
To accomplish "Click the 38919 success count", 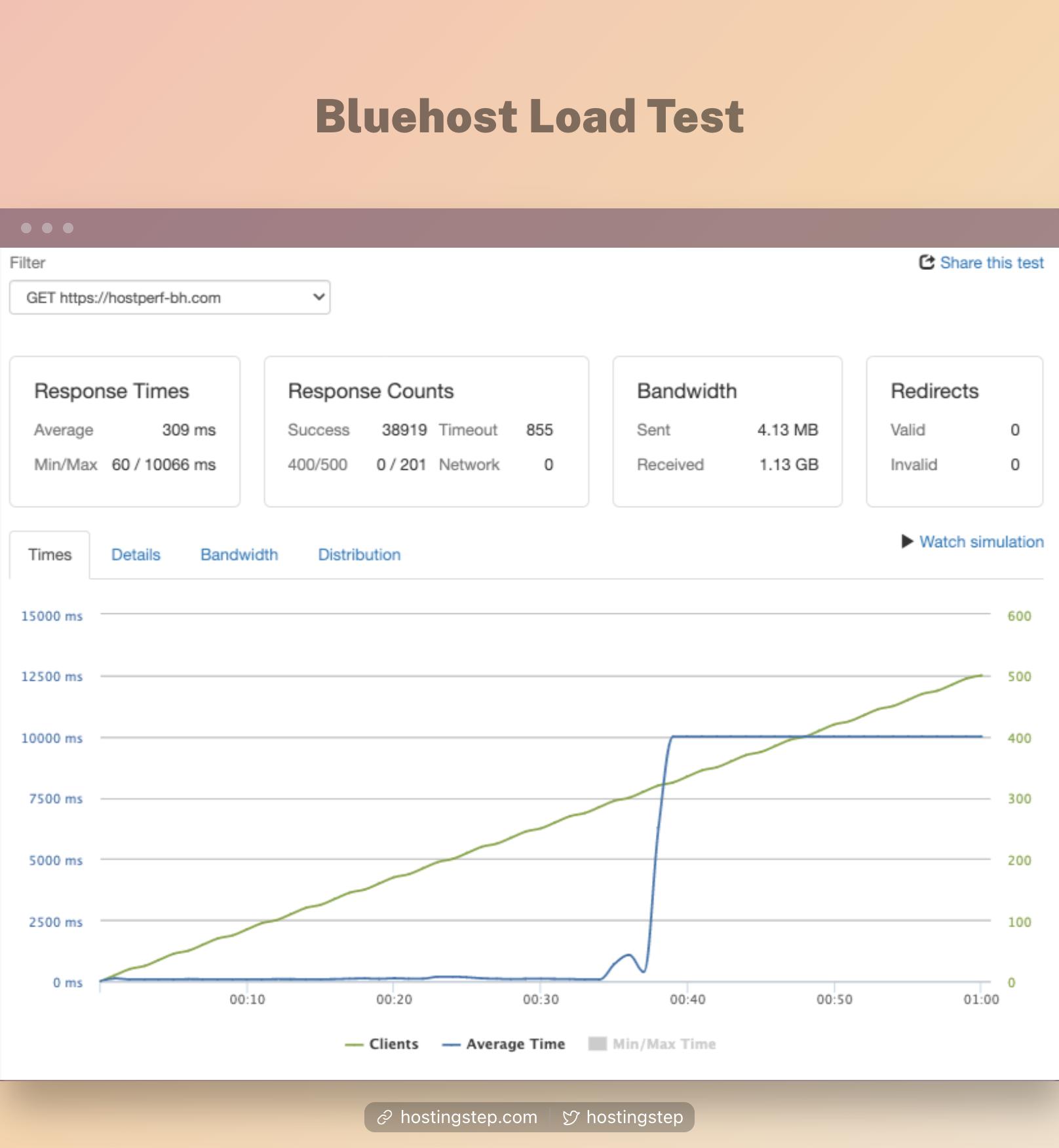I will click(404, 430).
